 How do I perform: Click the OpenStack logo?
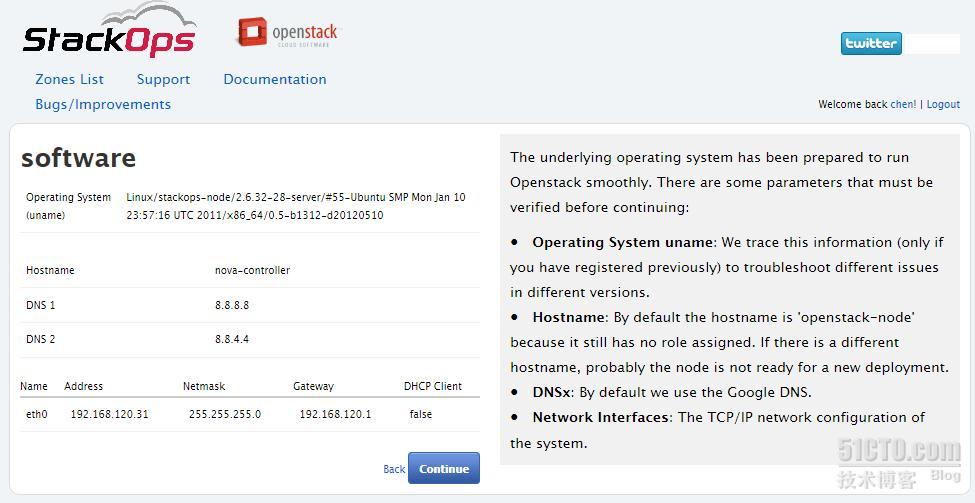[x=289, y=32]
